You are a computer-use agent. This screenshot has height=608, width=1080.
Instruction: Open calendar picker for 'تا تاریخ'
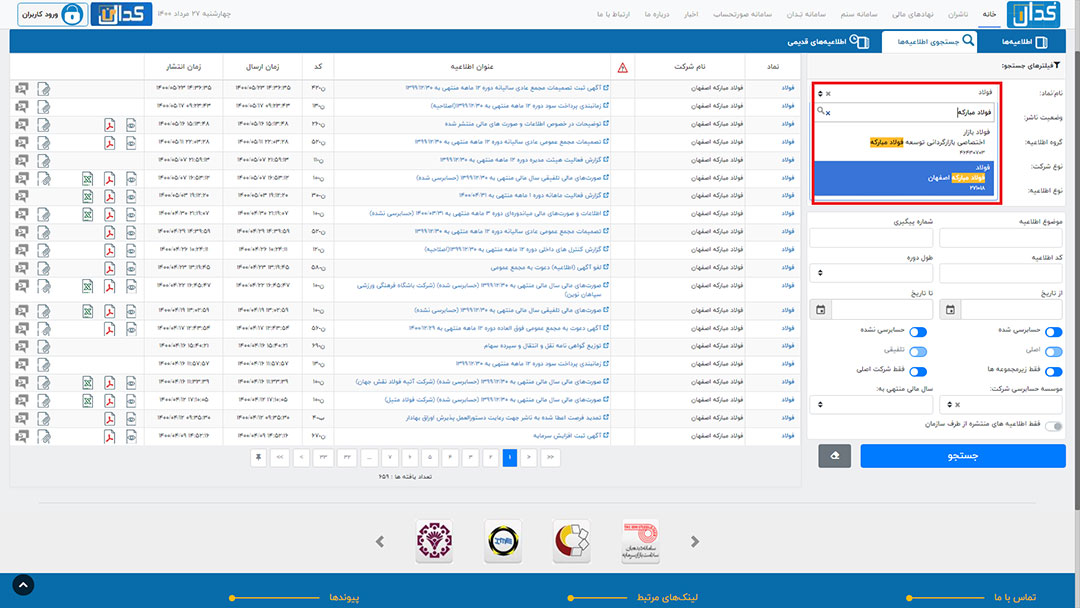click(x=820, y=310)
